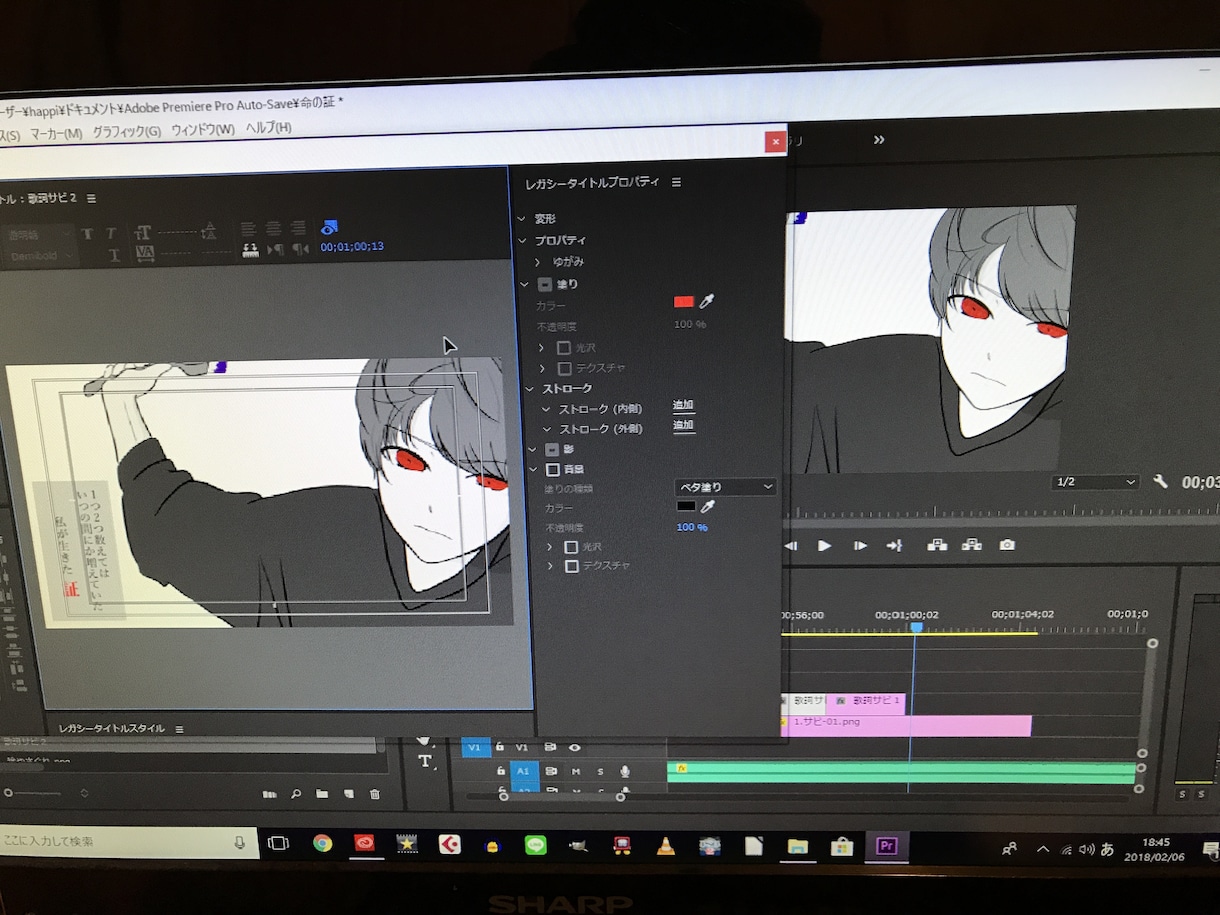Click the Lift button in program monitor
This screenshot has width=1220, height=915.
(936, 545)
